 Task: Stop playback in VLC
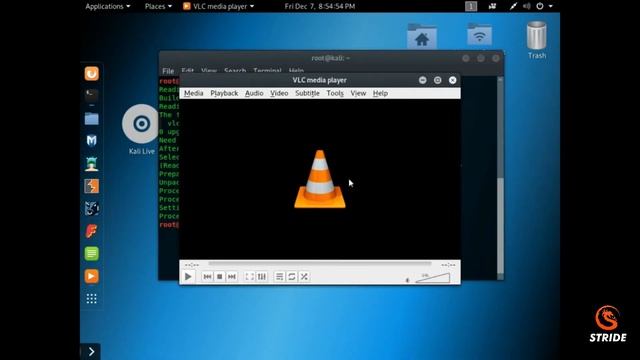coord(220,277)
